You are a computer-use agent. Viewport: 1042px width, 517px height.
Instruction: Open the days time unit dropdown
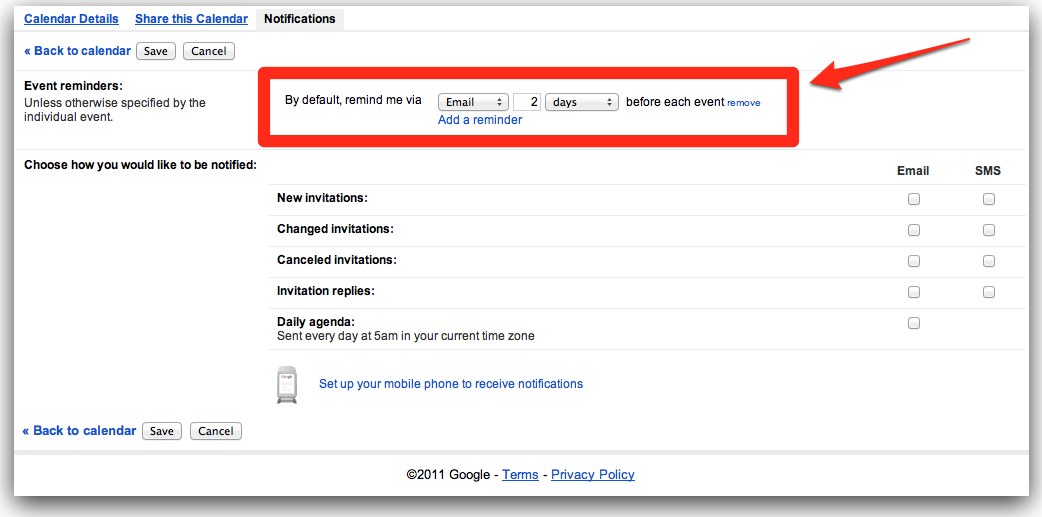coord(581,102)
